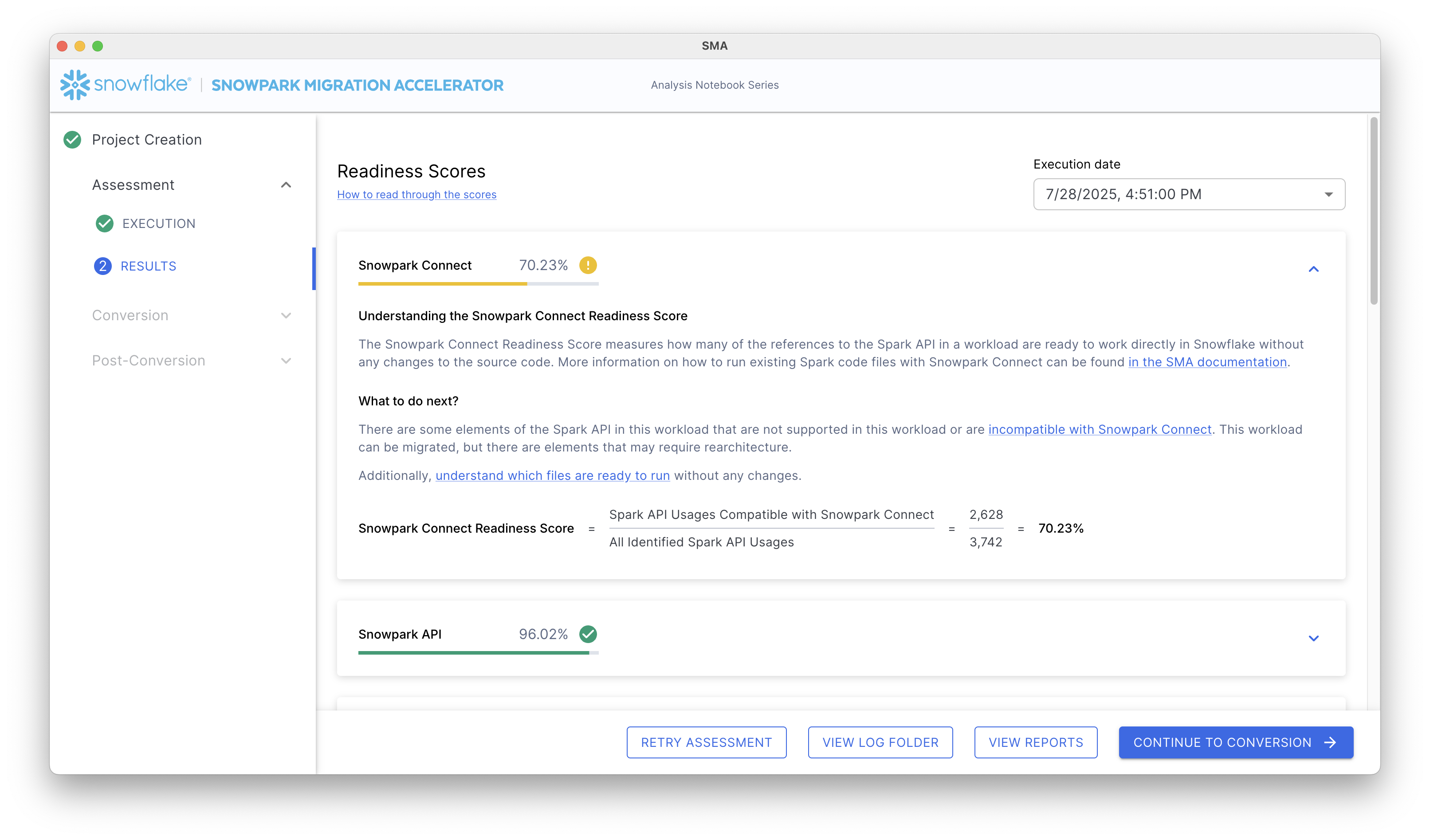Expand the Conversion section in the sidebar

(x=286, y=316)
